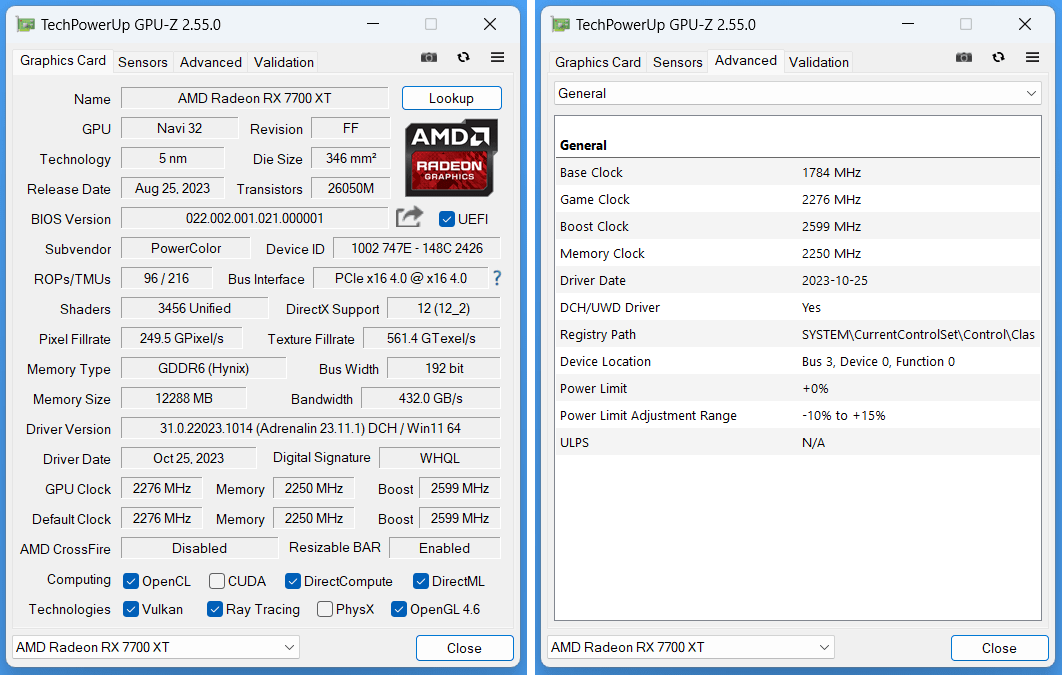
Task: Select the Base Clock row
Action: pyautogui.click(x=797, y=173)
